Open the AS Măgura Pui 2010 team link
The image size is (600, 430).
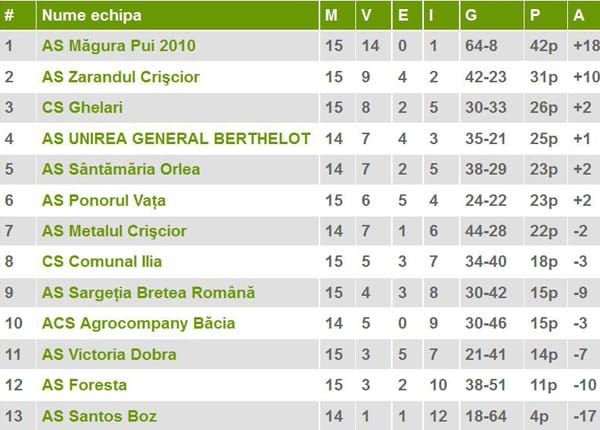click(118, 46)
